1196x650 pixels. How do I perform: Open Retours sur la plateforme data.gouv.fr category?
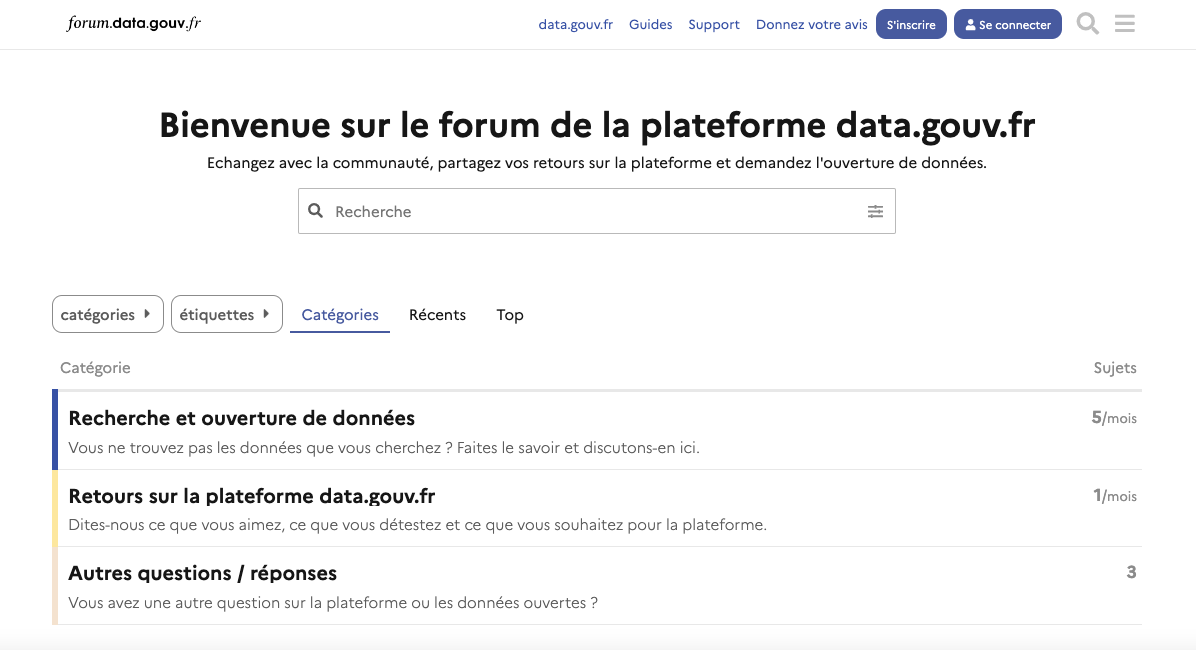[252, 496]
